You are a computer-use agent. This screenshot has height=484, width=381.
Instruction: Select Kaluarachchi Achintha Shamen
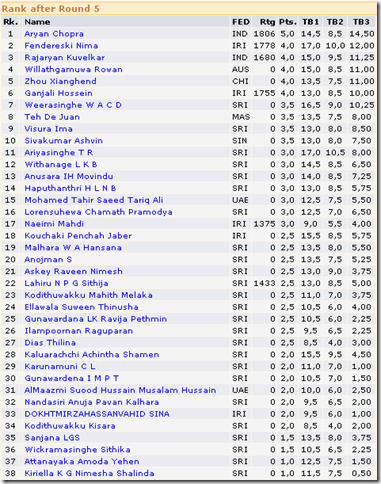point(92,355)
